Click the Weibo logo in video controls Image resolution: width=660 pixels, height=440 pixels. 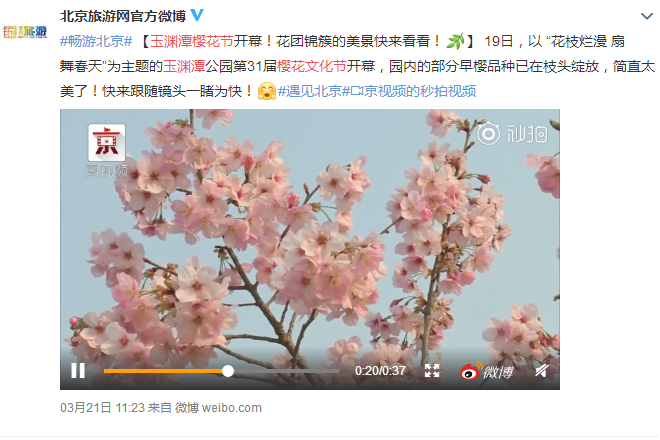487,371
